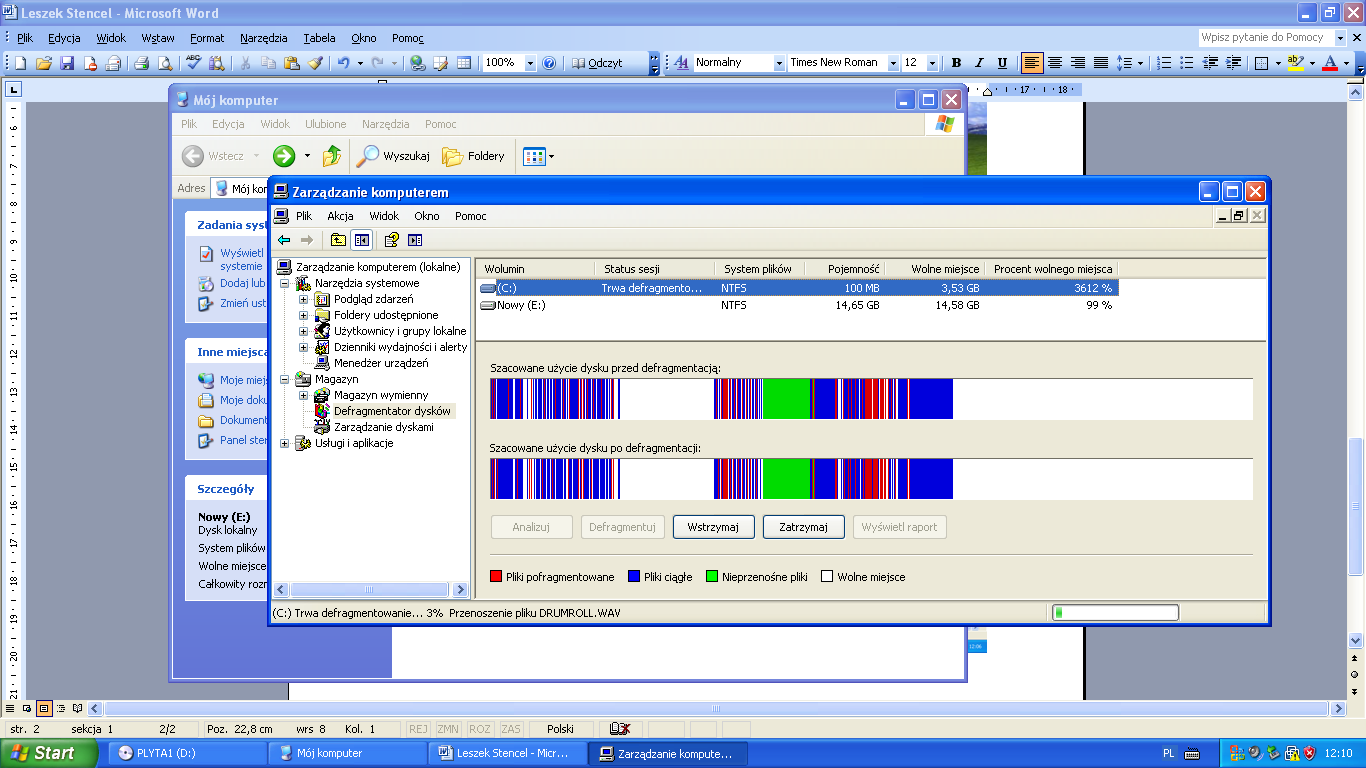Go up one level in Zarządzanie komputerem toolbar
The image size is (1366, 768).
(x=339, y=240)
